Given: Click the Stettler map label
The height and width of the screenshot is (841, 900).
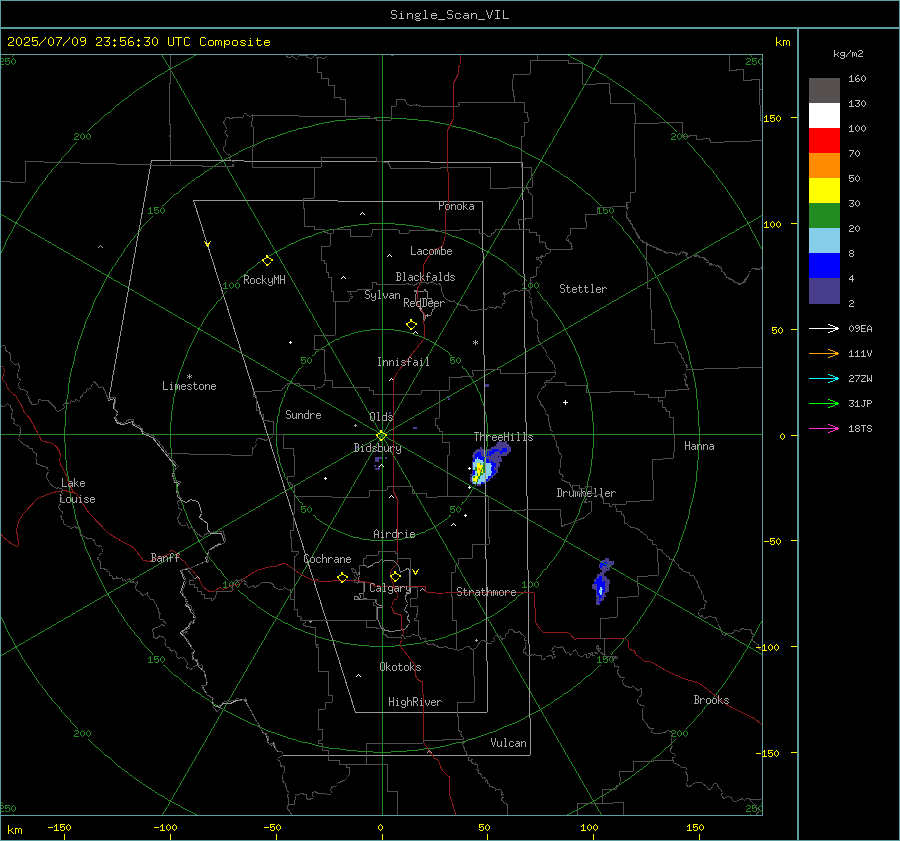Looking at the screenshot, I should (x=583, y=289).
